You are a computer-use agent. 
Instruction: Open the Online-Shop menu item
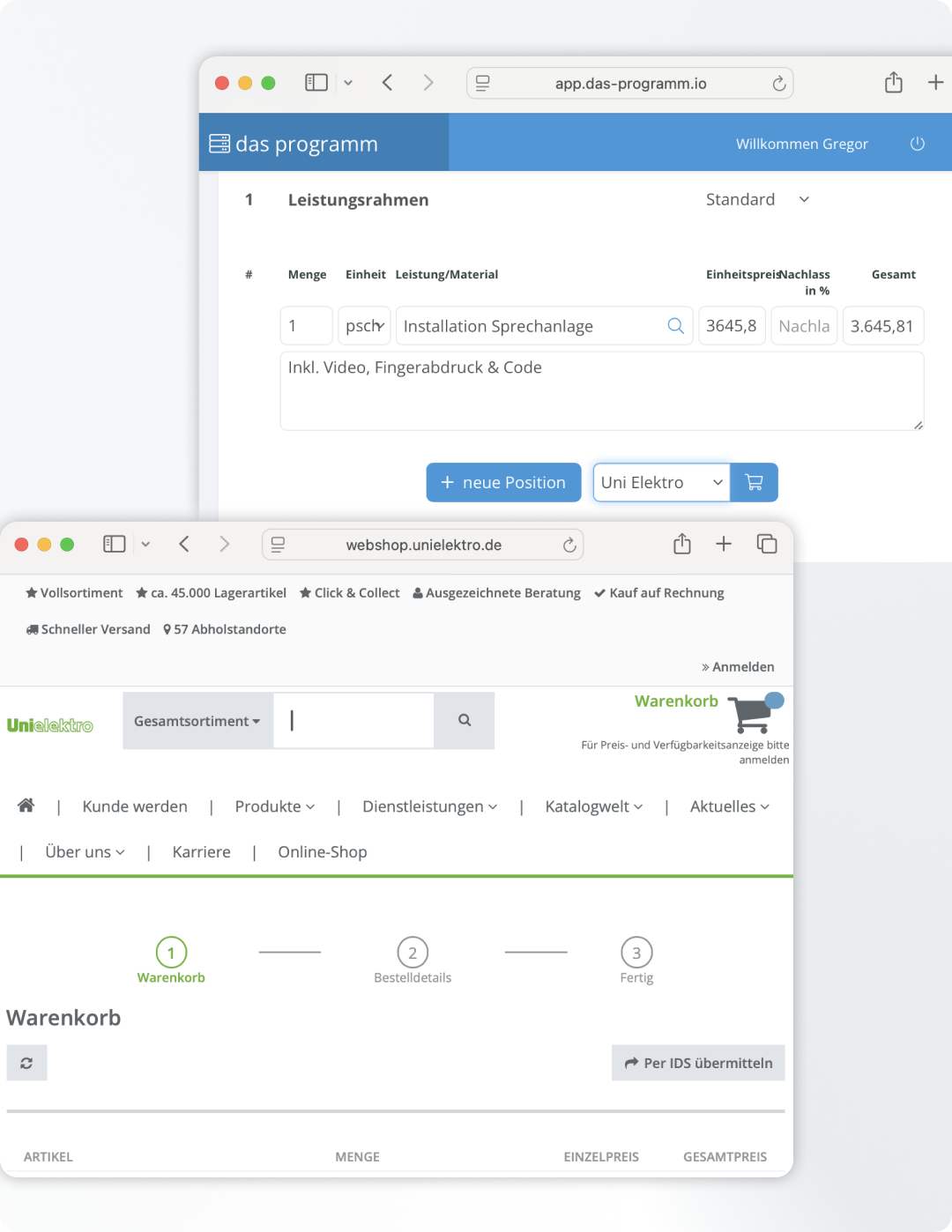323,852
